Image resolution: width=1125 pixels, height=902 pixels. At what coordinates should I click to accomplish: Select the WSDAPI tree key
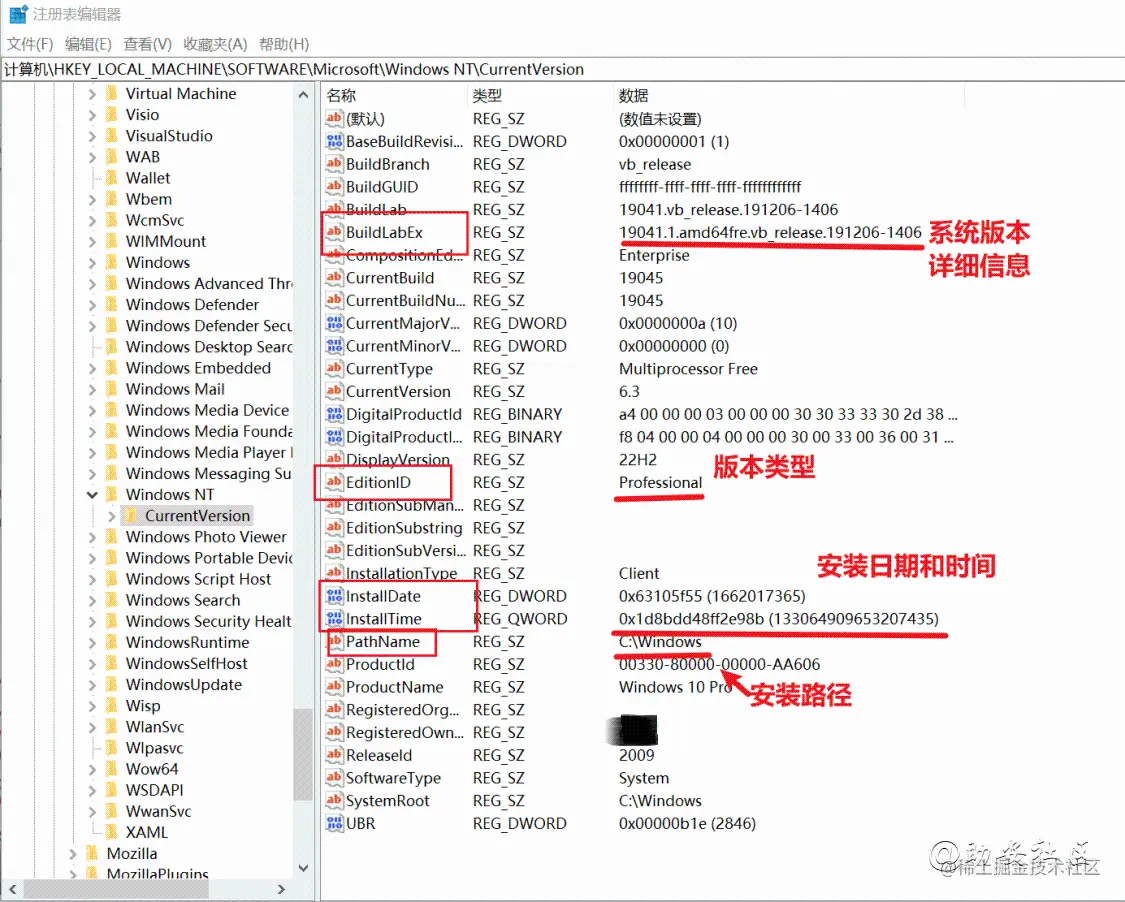[154, 790]
